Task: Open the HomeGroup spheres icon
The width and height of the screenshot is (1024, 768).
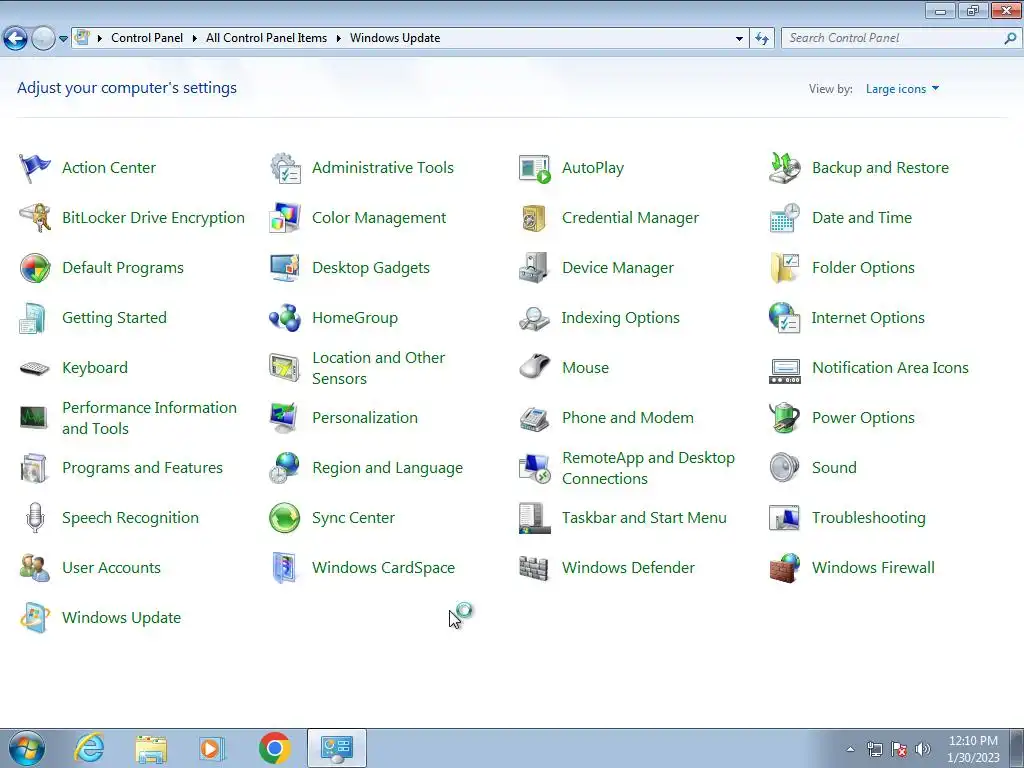Action: click(285, 318)
